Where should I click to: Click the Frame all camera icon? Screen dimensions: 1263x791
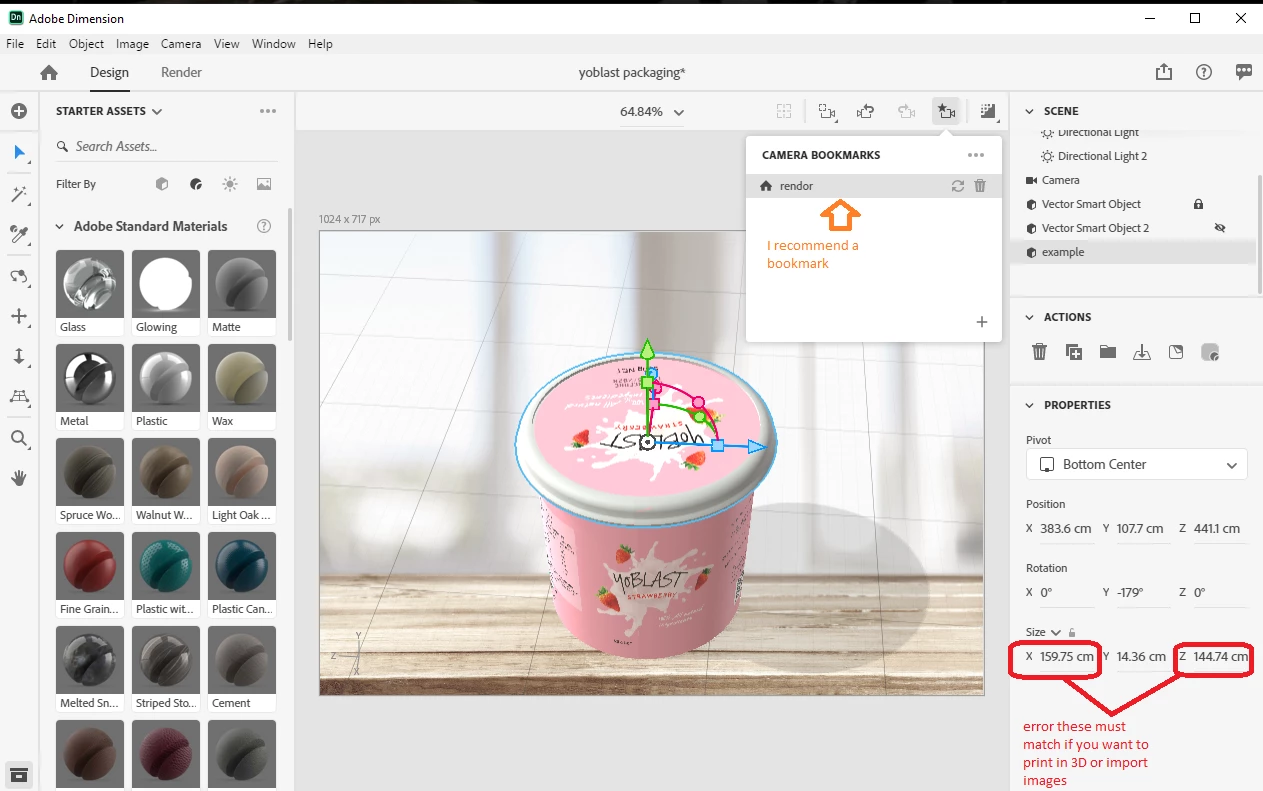(827, 112)
